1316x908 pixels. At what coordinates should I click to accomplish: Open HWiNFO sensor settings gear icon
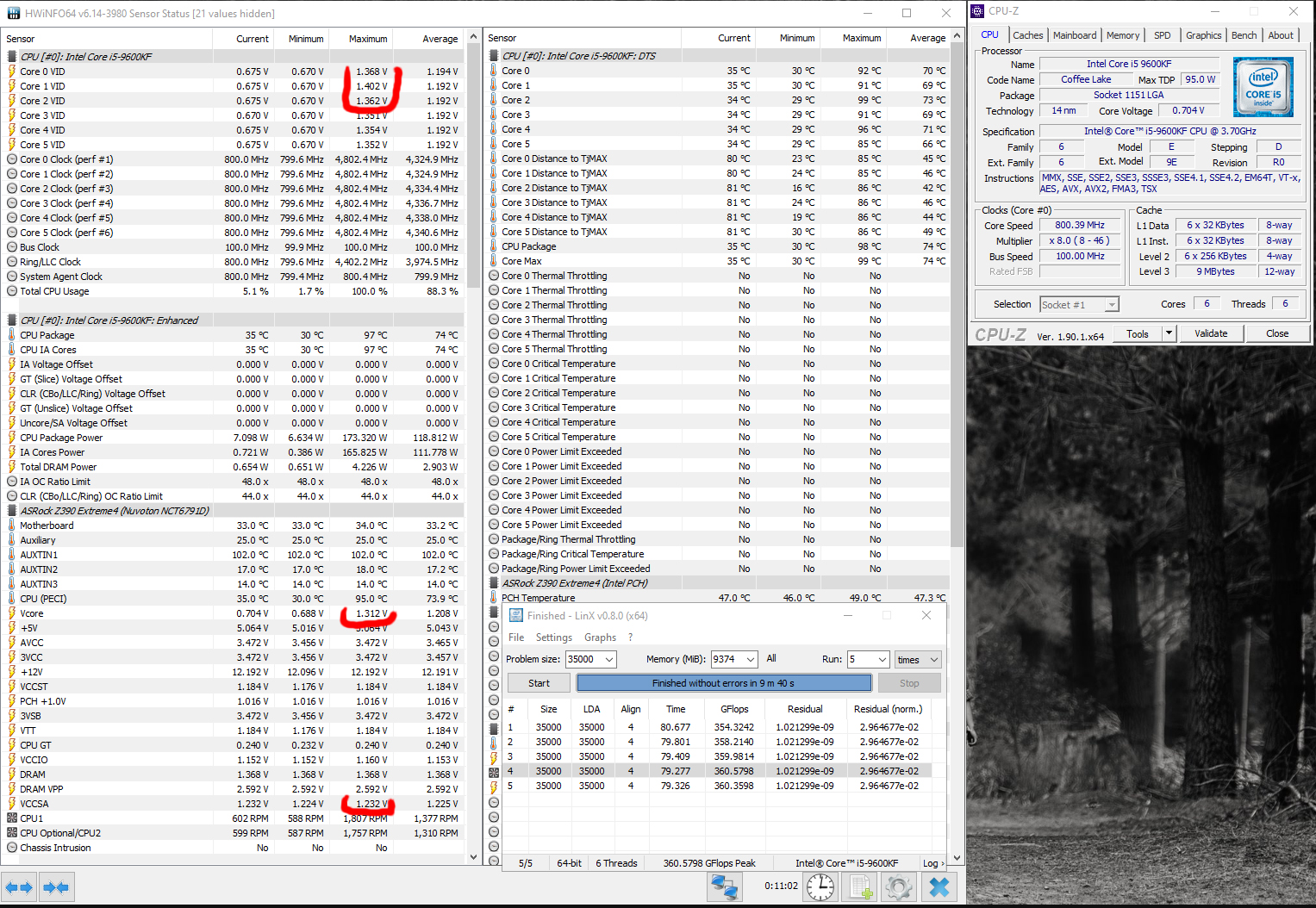point(898,886)
